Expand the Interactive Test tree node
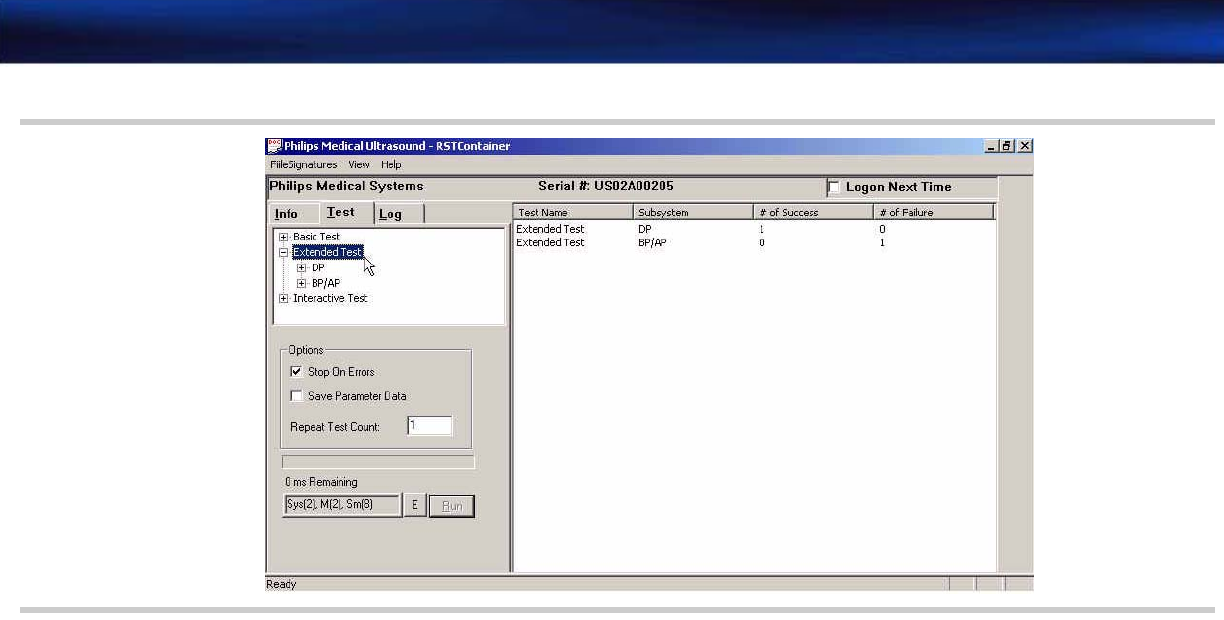Viewport: 1224px width, 620px height. [x=284, y=298]
